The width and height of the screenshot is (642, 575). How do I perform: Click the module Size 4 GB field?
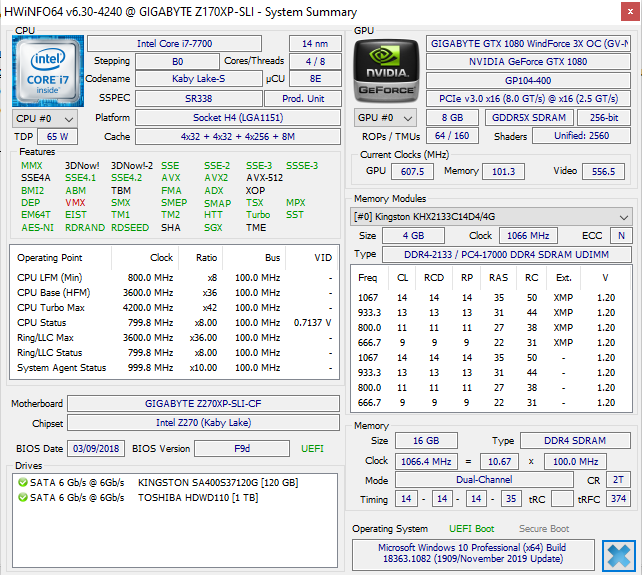414,235
